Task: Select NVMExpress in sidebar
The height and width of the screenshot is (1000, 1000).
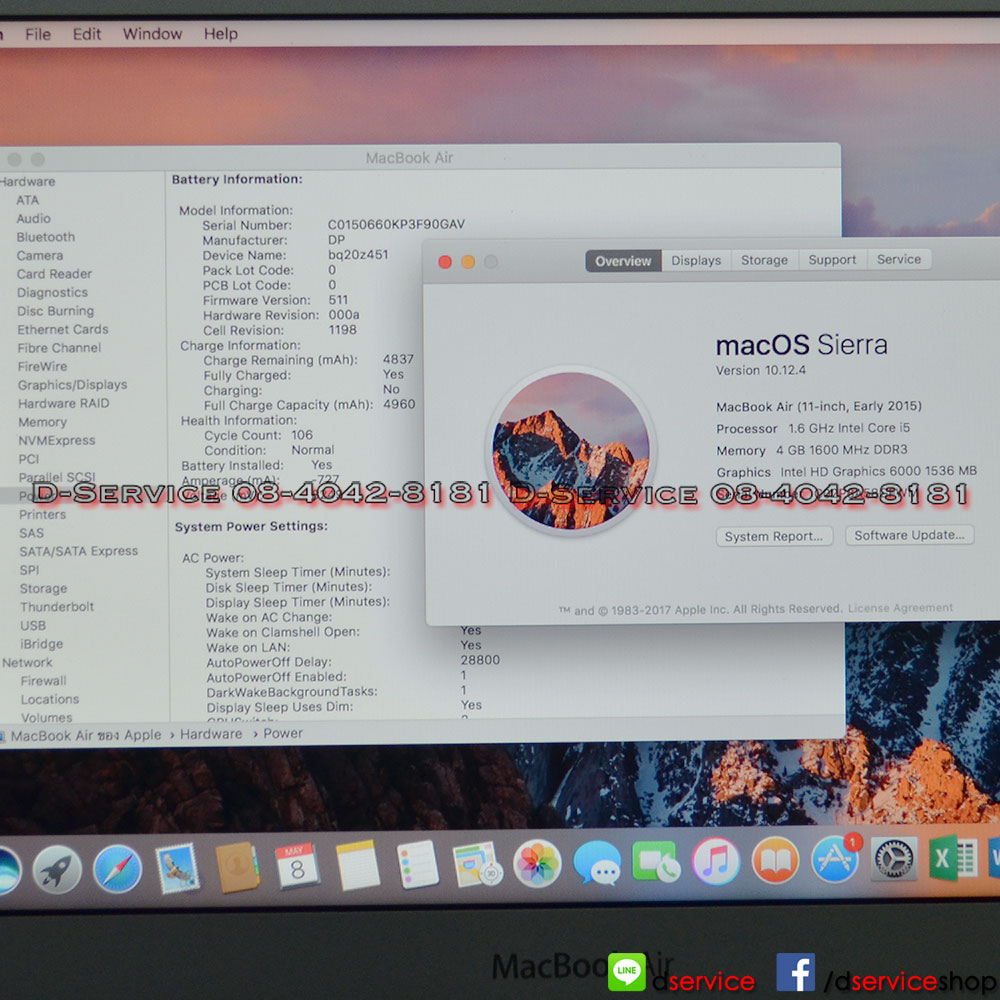Action: click(x=57, y=441)
